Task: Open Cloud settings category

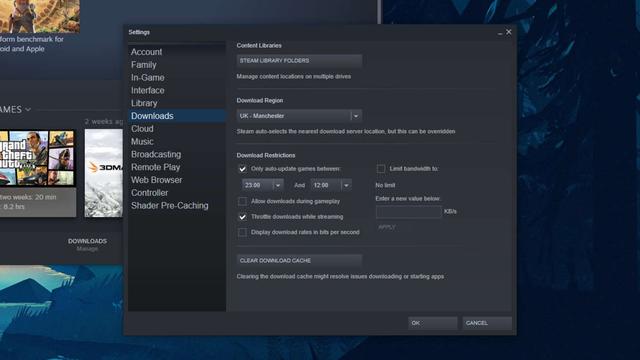Action: [142, 129]
